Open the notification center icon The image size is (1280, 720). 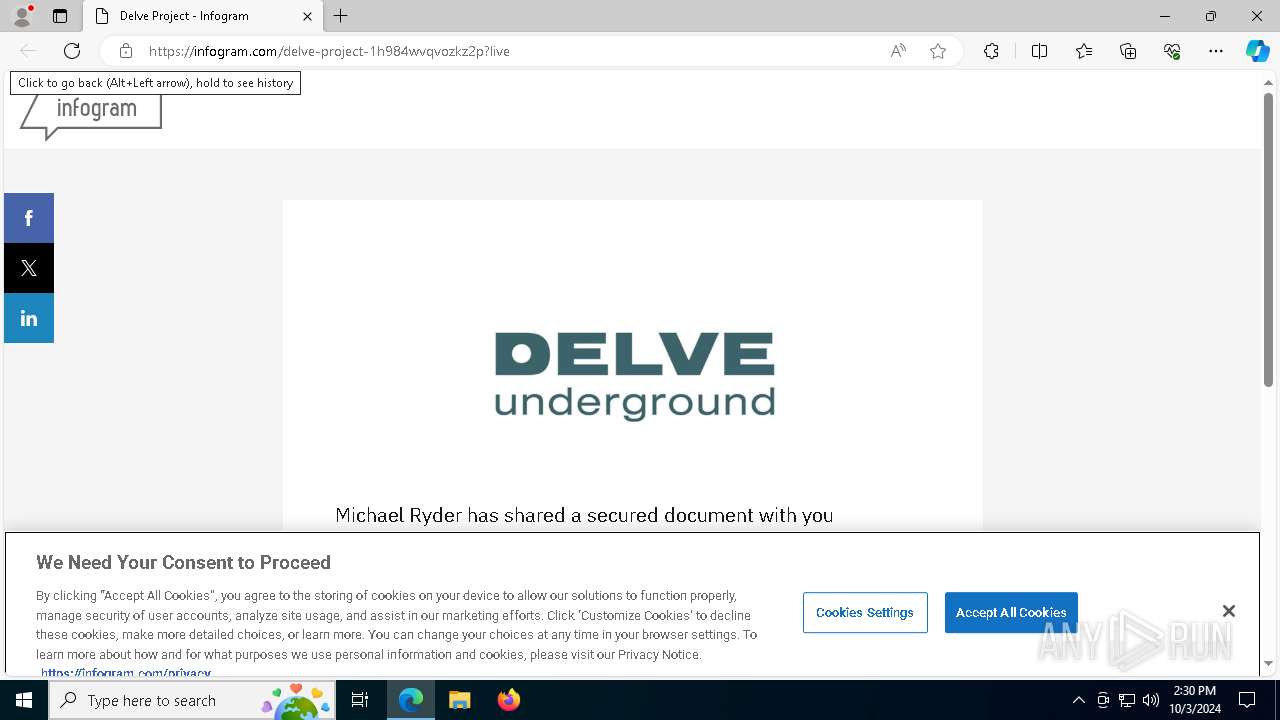tap(1247, 700)
